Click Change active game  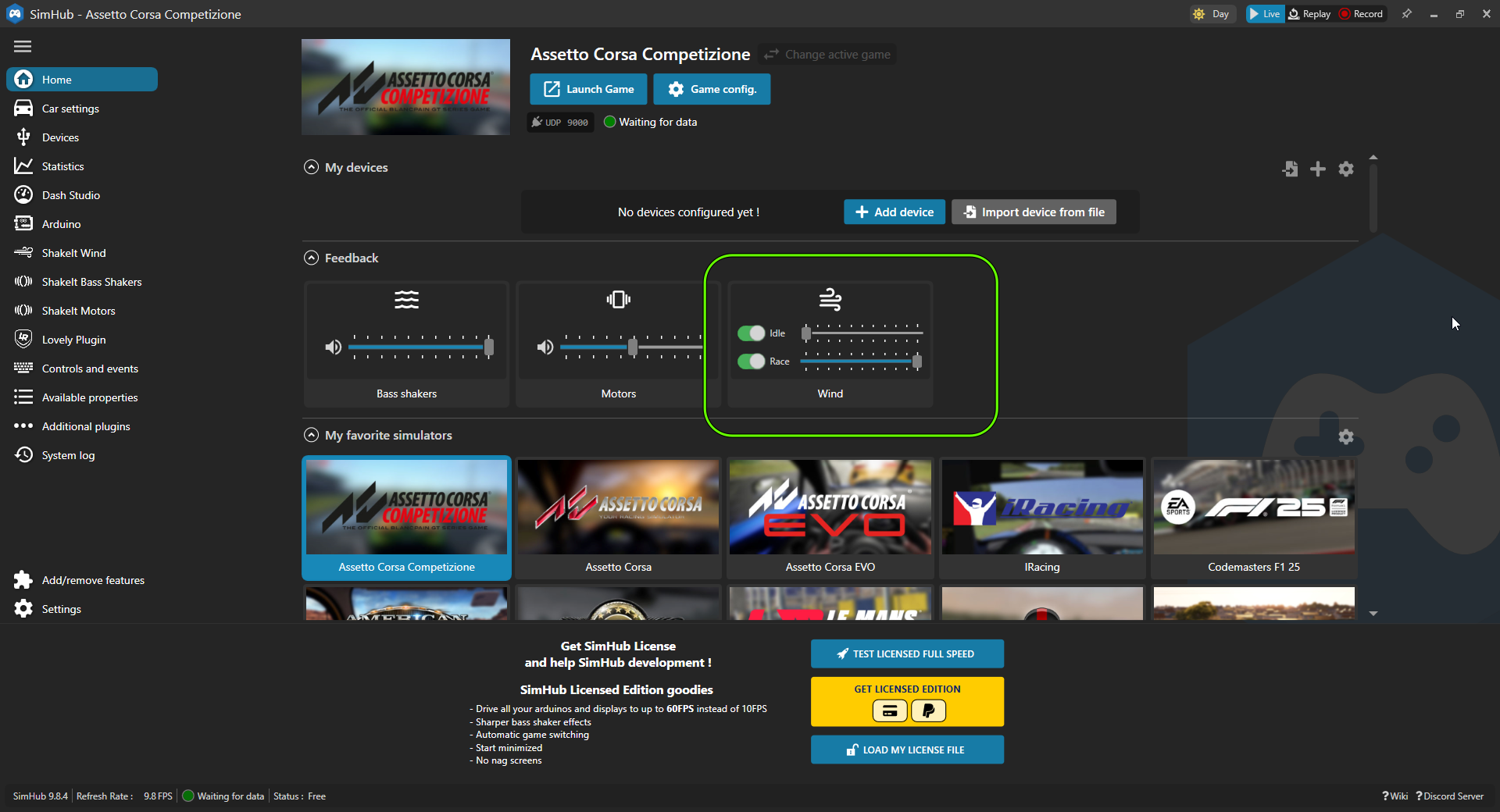coord(827,55)
